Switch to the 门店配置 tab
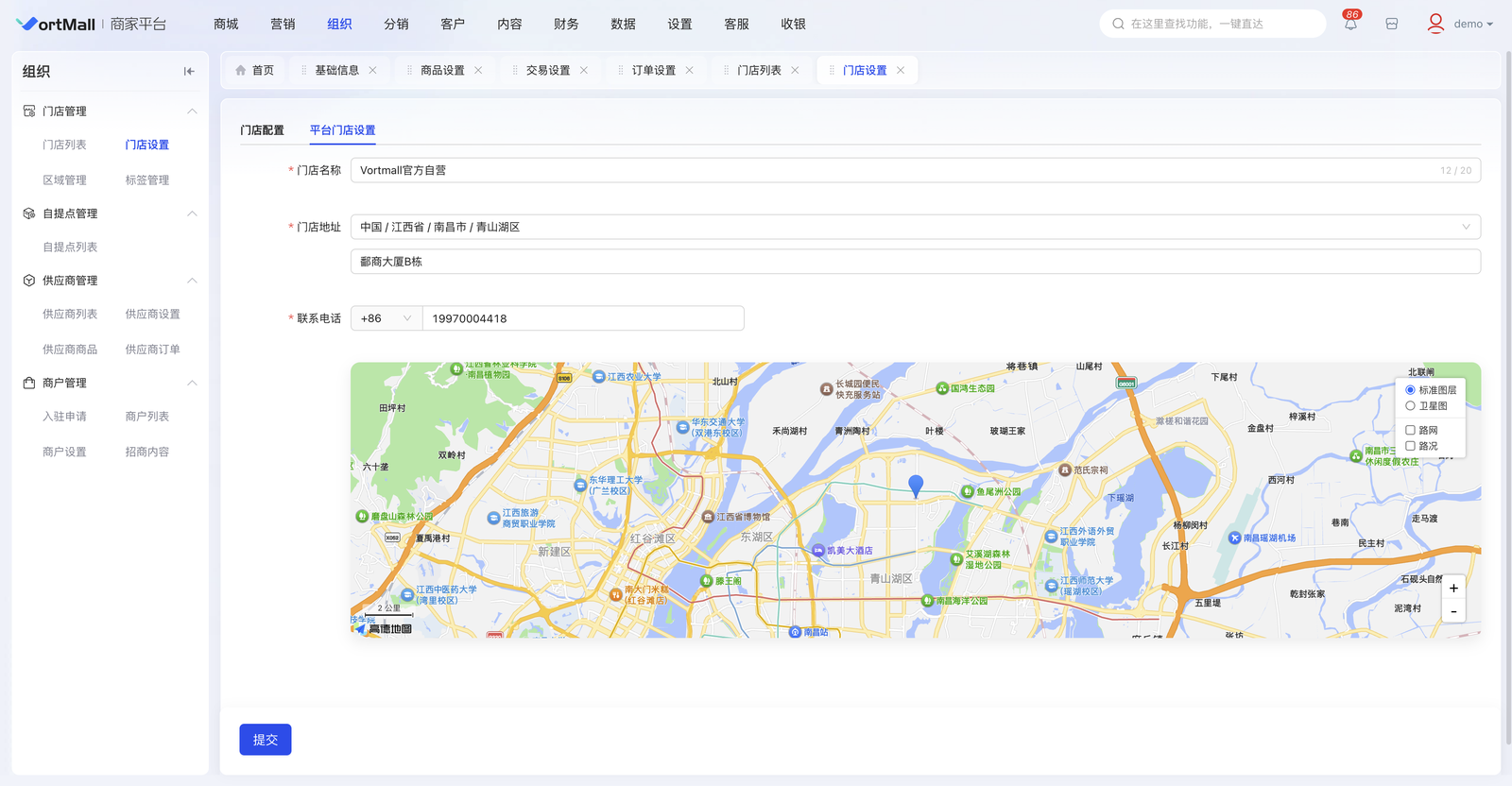This screenshot has height=786, width=1512. [x=262, y=130]
